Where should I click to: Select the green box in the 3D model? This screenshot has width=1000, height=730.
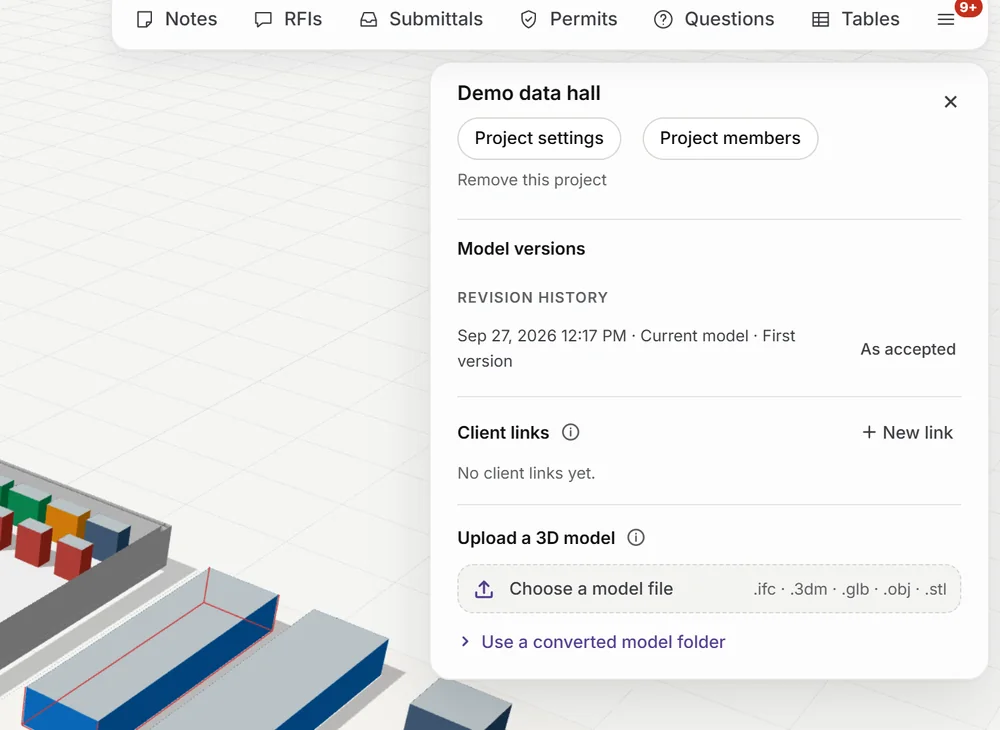click(27, 502)
